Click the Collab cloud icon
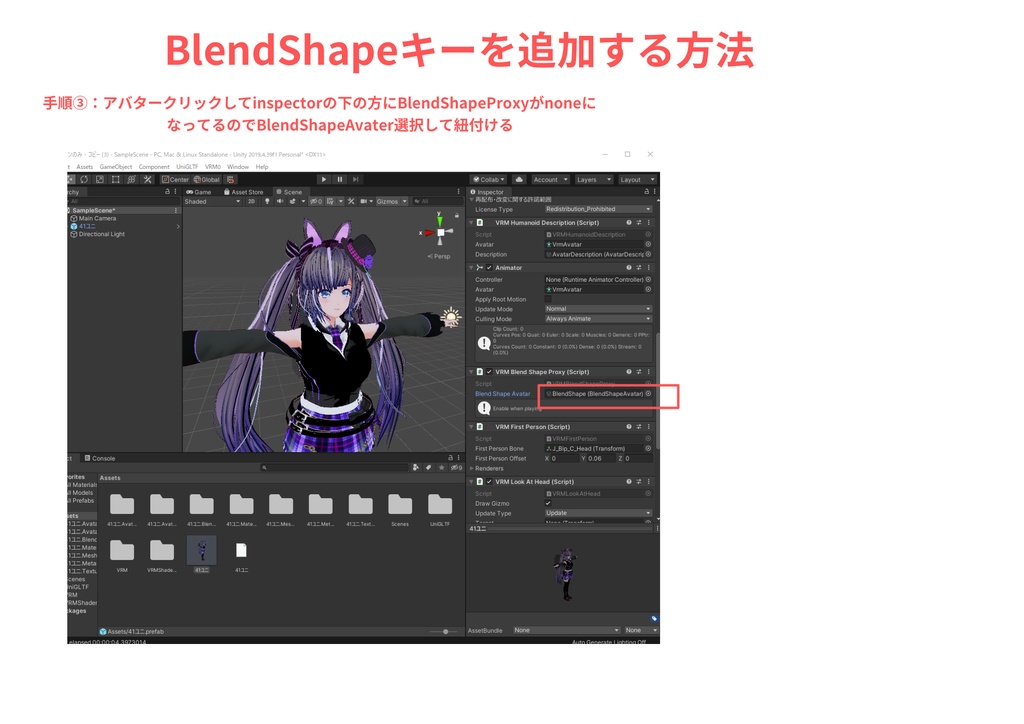The width and height of the screenshot is (1024, 724). 518,179
